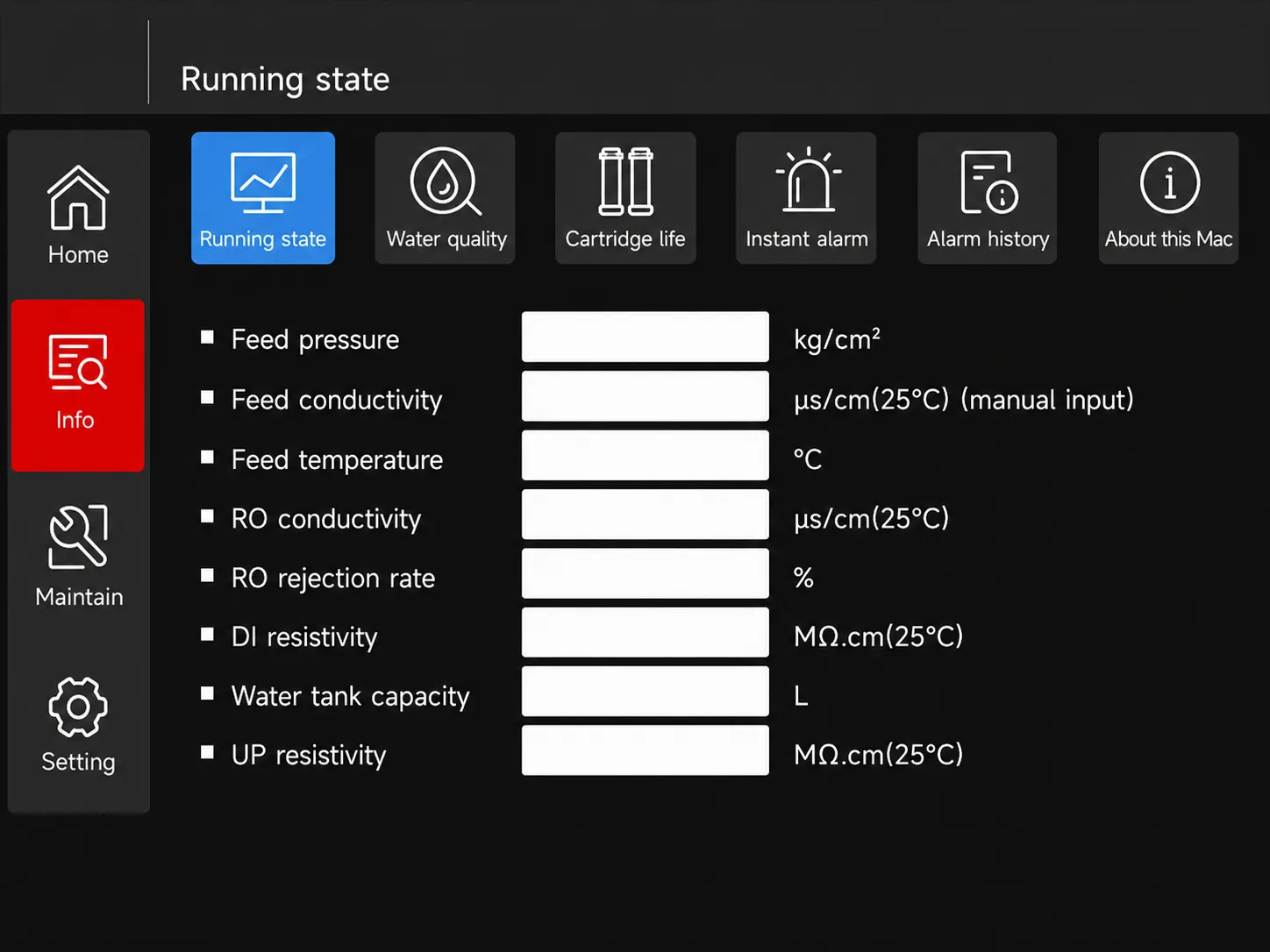1270x952 pixels.
Task: Click the RO conductivity value field
Action: point(646,515)
